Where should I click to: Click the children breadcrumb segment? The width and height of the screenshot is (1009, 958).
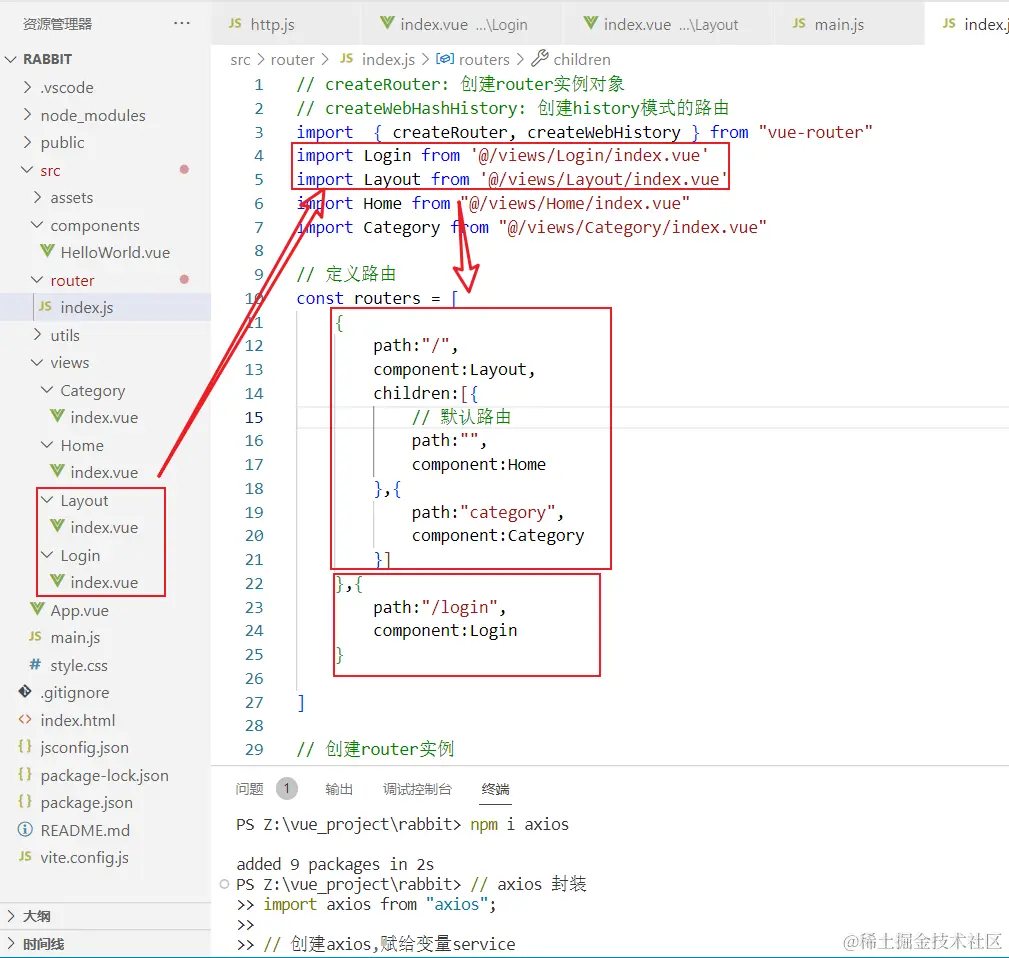point(582,59)
